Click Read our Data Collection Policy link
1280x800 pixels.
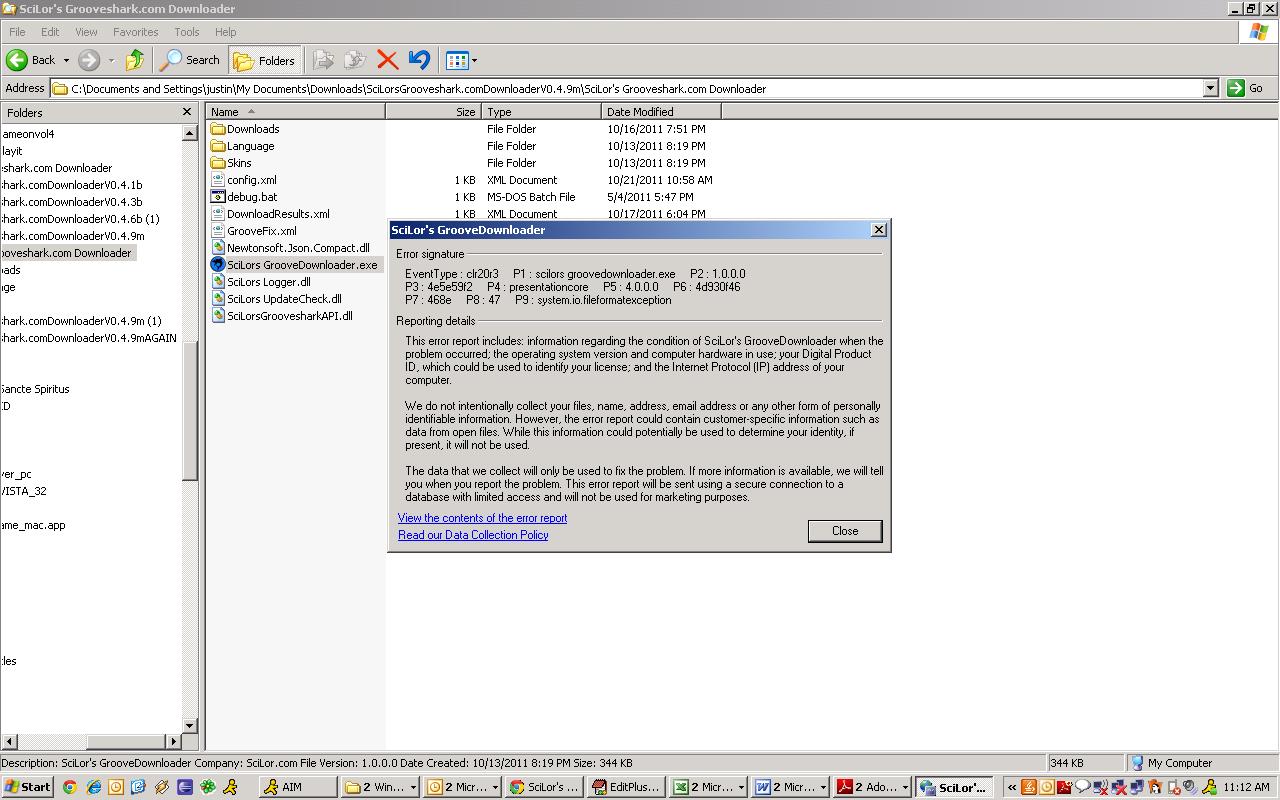473,535
